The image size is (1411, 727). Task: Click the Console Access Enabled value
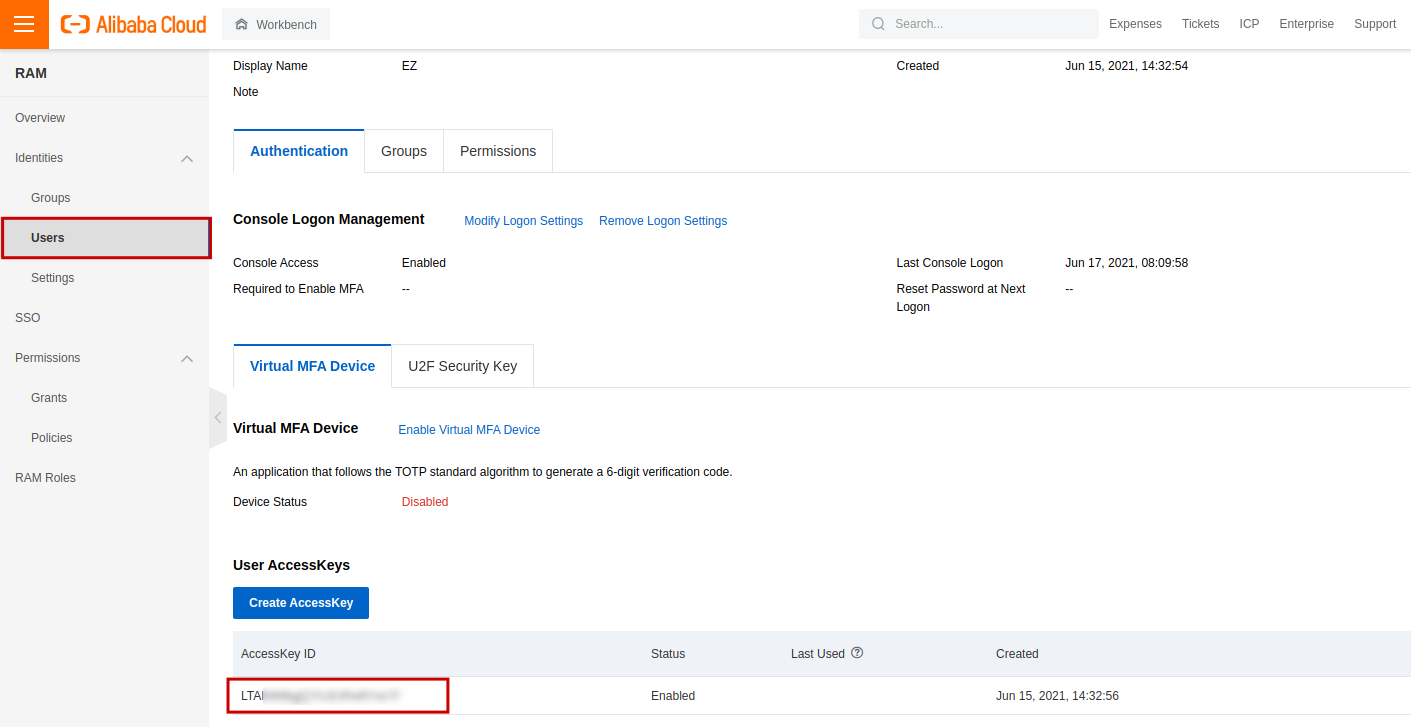pyautogui.click(x=424, y=263)
